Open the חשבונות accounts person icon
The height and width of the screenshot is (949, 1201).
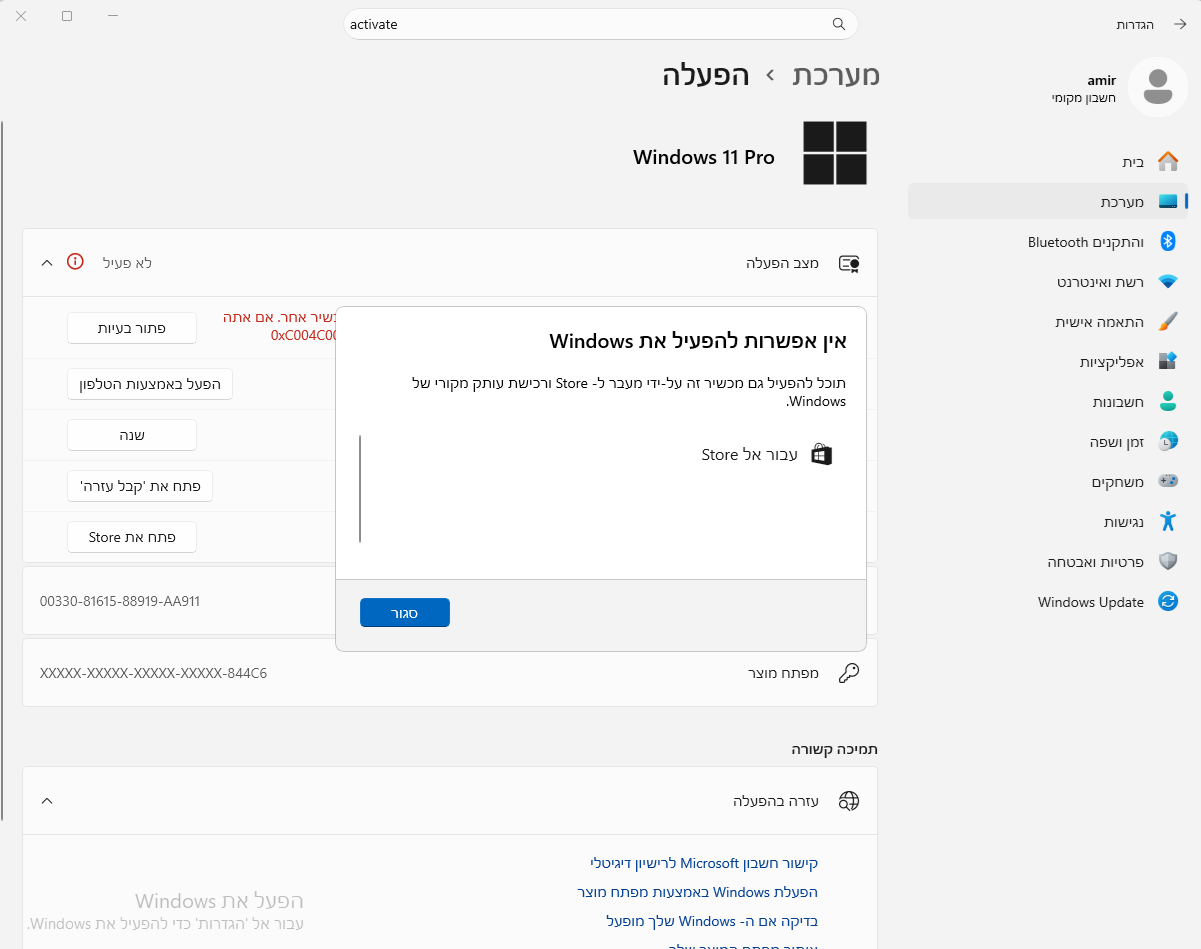click(1167, 402)
